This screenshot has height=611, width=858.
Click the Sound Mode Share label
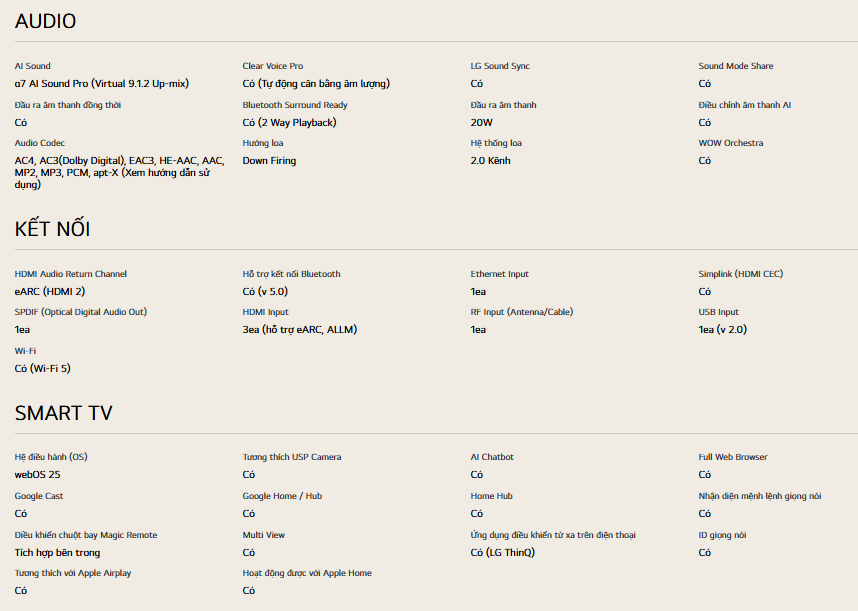(x=735, y=66)
